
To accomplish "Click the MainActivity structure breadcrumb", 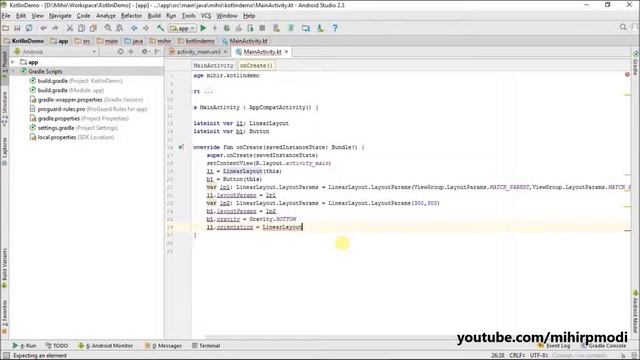I will click(213, 65).
